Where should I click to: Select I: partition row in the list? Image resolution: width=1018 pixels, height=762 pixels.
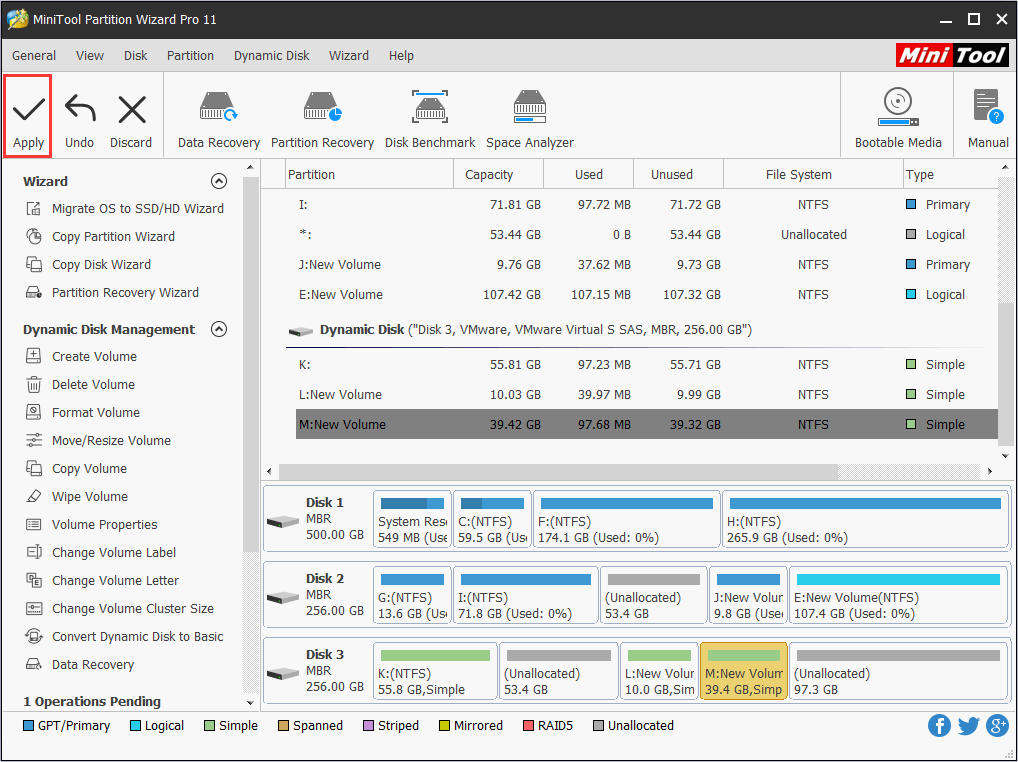(646, 204)
